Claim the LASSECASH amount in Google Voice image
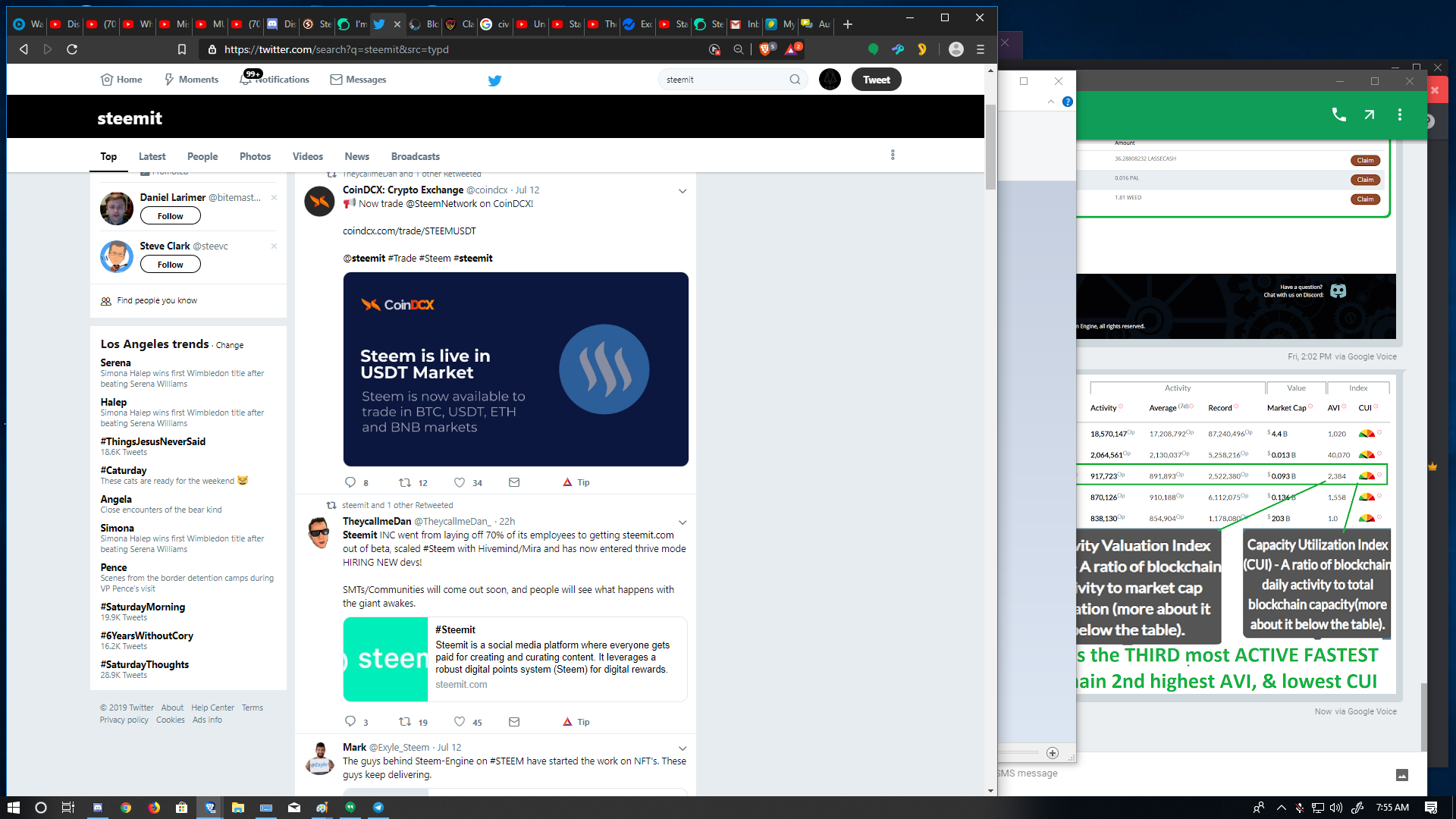This screenshot has width=1456, height=819. click(x=1365, y=161)
